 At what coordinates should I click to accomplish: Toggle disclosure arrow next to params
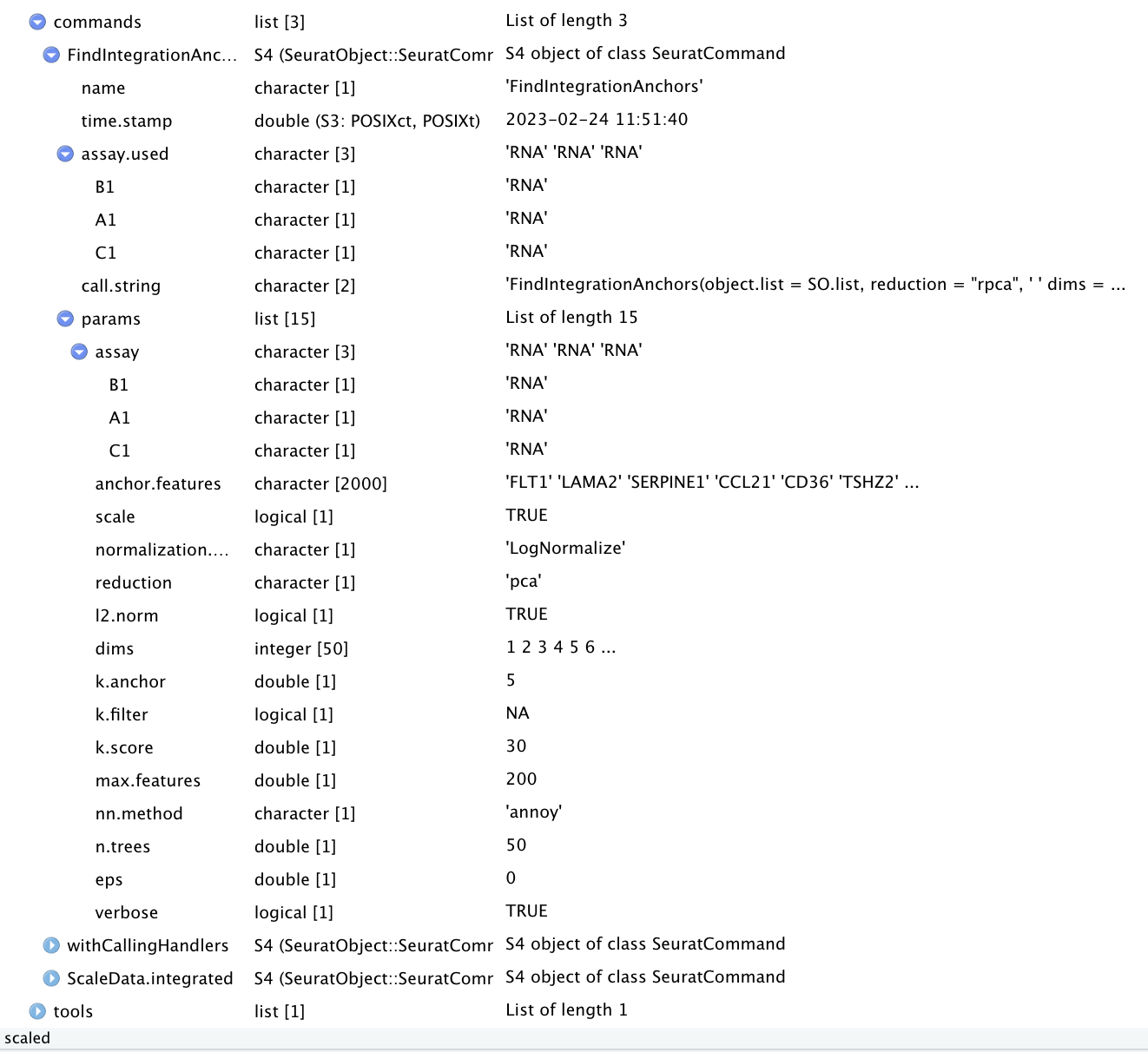click(x=65, y=319)
